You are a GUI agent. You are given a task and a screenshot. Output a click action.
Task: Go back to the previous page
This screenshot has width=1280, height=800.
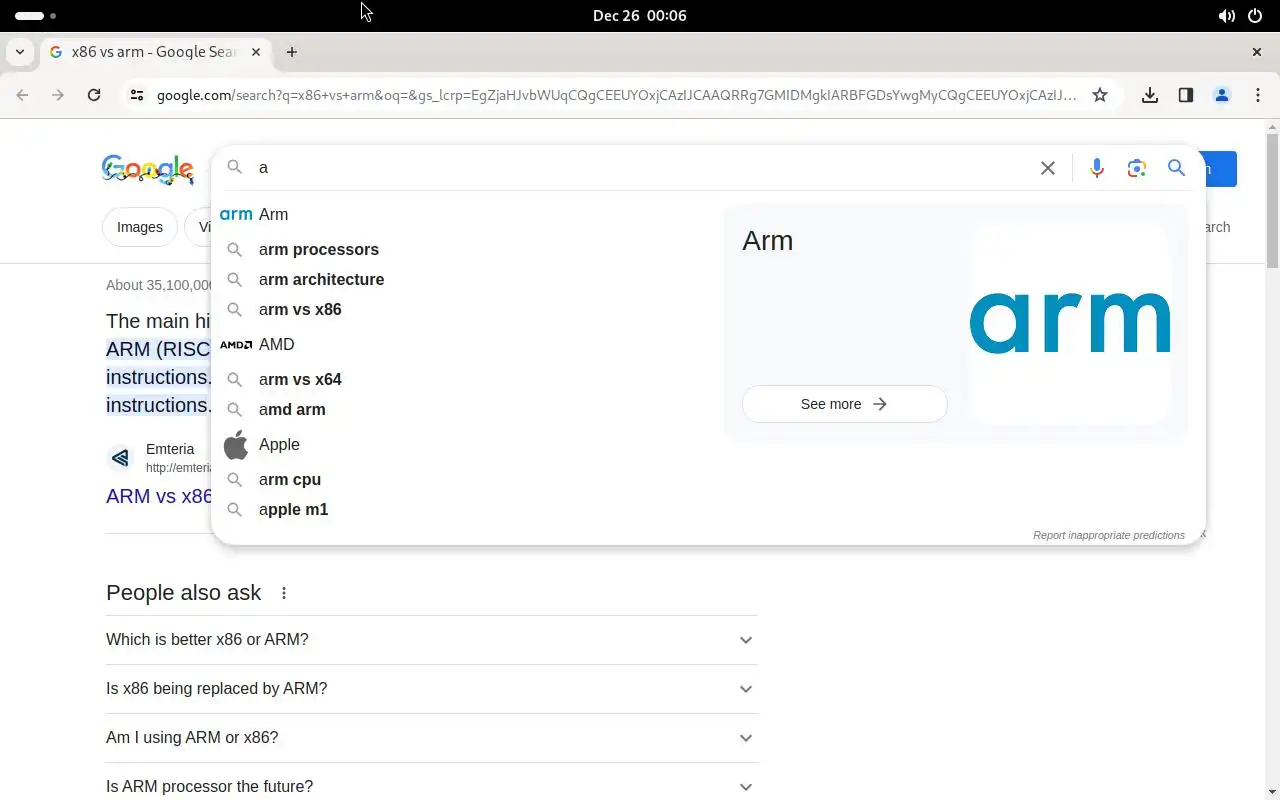pos(22,95)
